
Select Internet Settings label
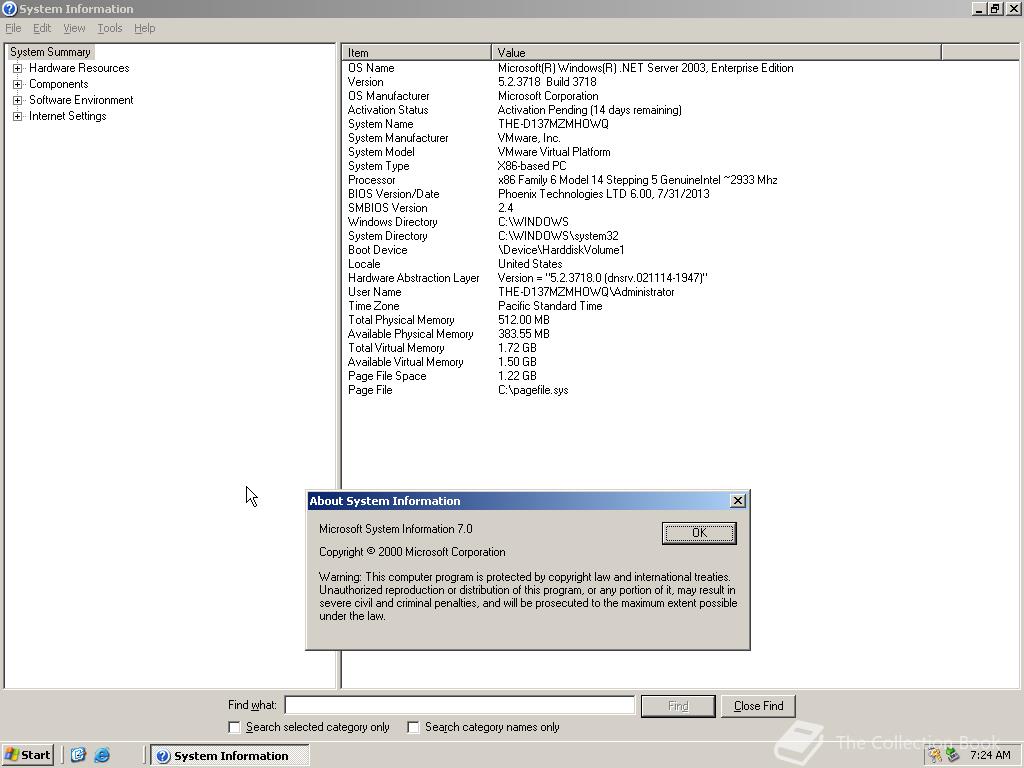point(67,116)
